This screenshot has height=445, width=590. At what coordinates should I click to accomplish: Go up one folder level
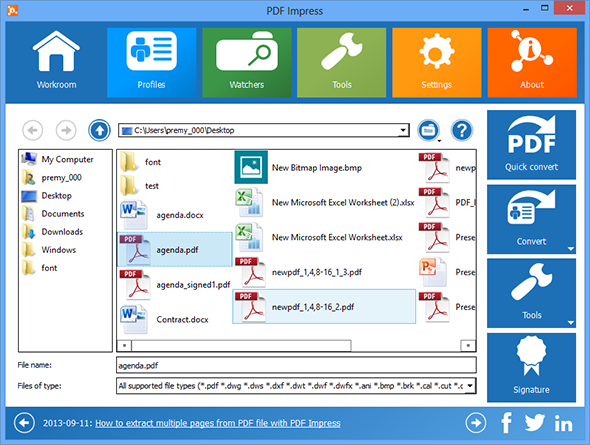99,130
